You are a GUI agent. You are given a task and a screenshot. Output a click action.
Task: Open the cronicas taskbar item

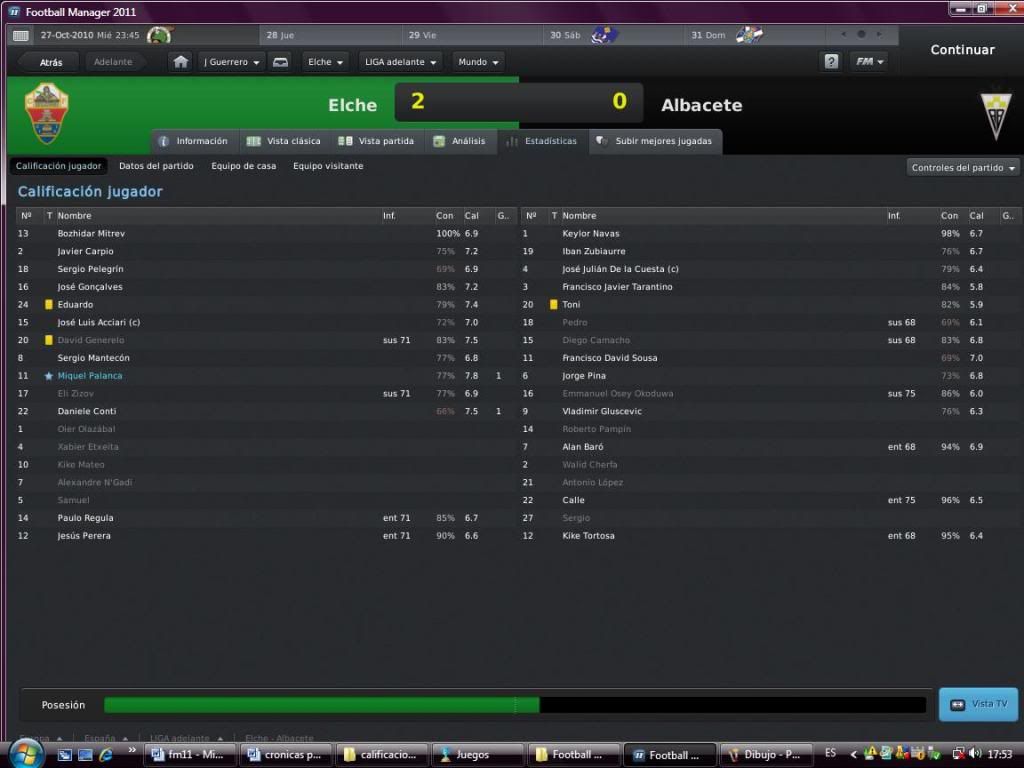coord(287,755)
